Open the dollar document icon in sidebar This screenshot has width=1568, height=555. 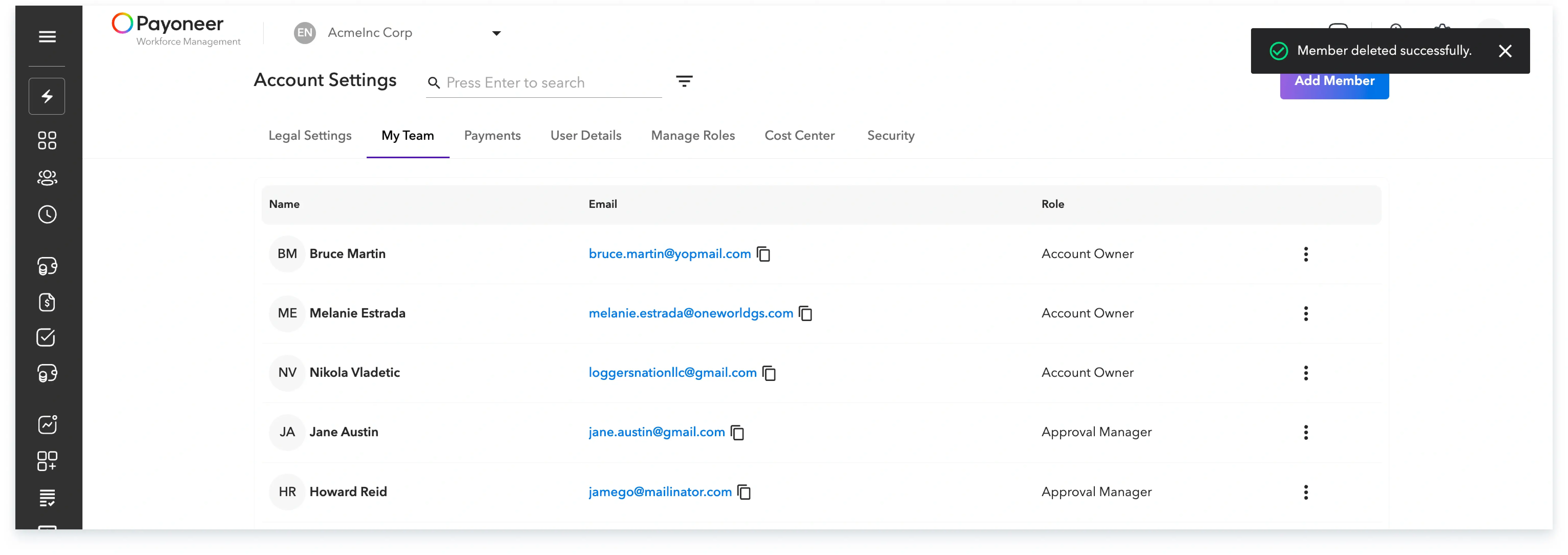[x=47, y=302]
